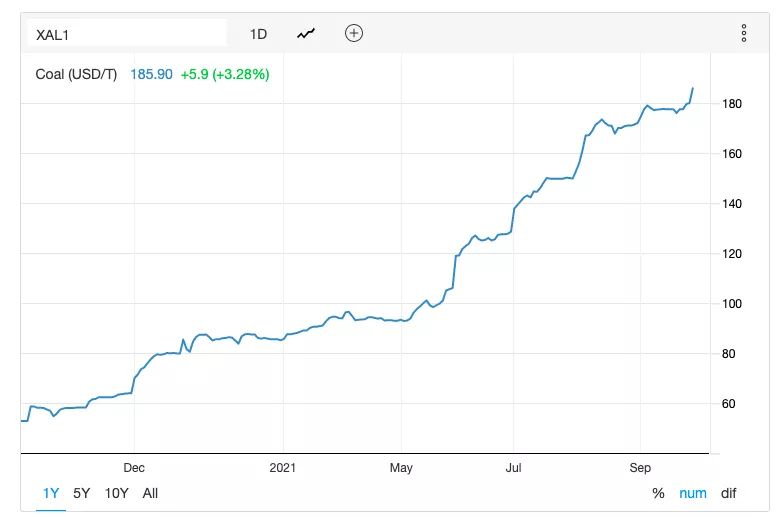The image size is (778, 517).
Task: Click the Sep marker on time axis
Action: (x=640, y=467)
